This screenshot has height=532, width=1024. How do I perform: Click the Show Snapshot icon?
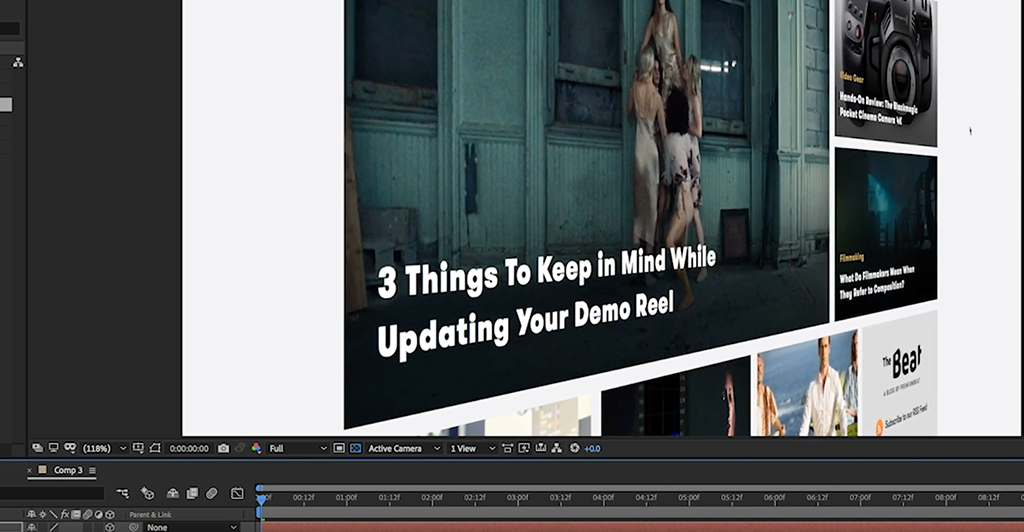coord(240,448)
